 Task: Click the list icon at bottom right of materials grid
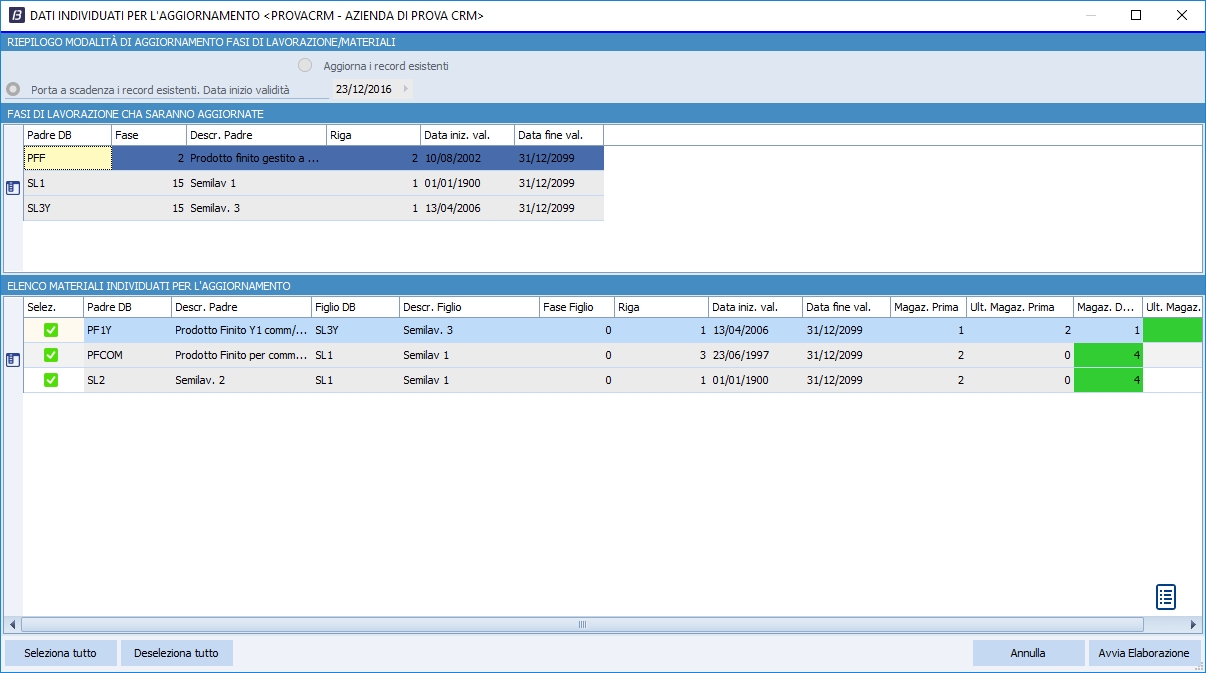coord(1165,597)
